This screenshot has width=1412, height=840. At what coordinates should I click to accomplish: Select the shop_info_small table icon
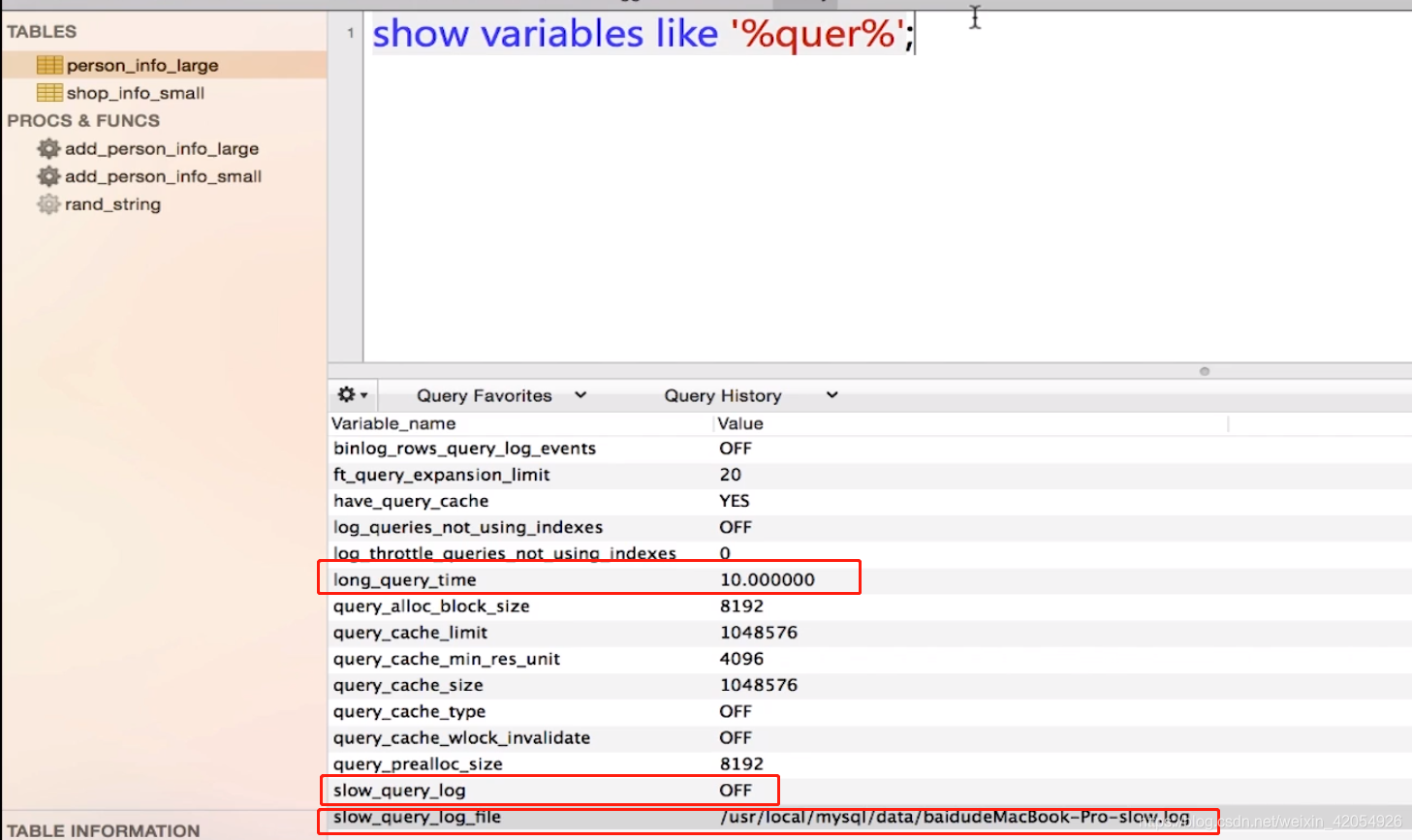click(x=49, y=93)
